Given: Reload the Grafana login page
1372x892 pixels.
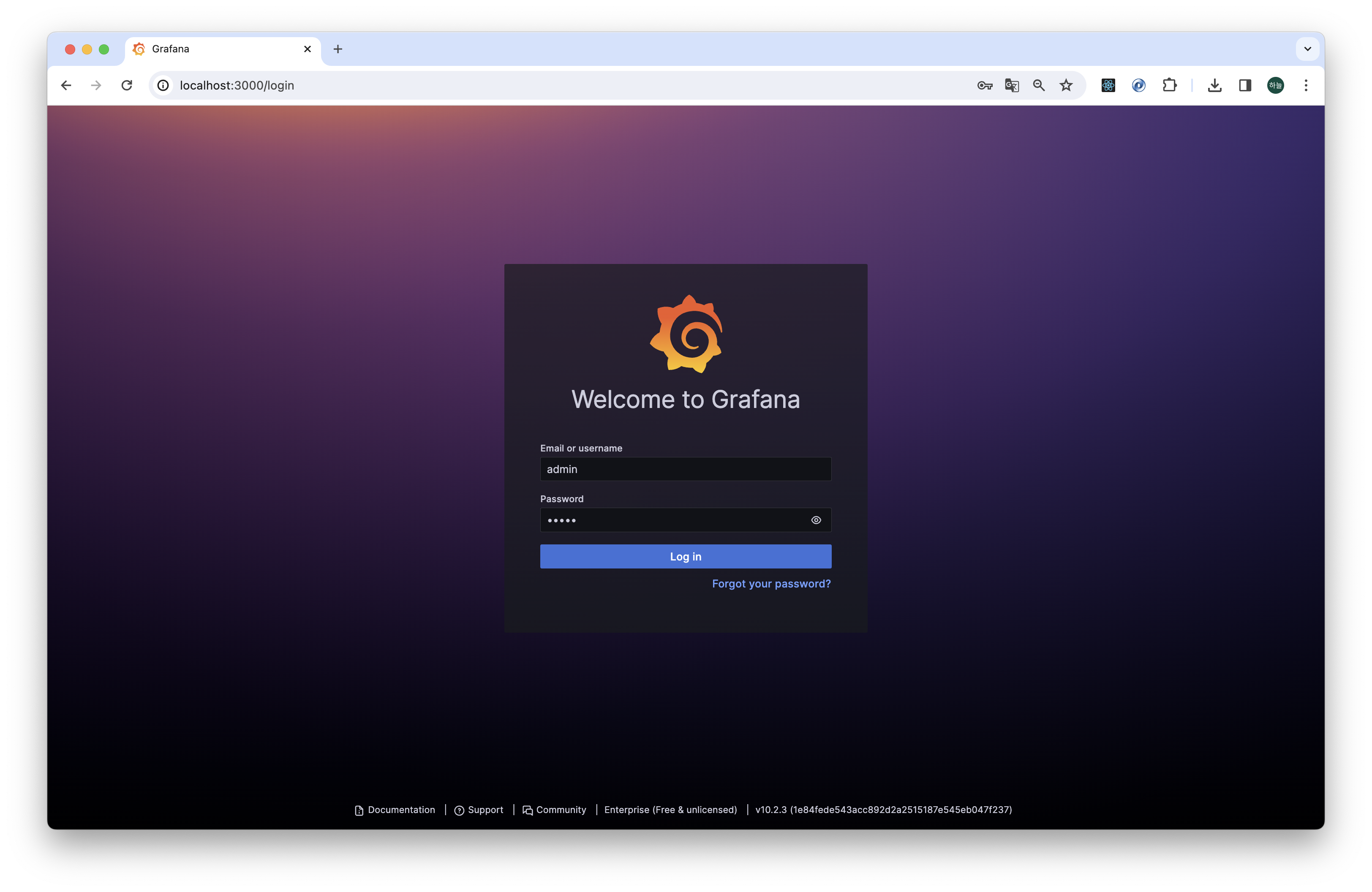Looking at the screenshot, I should 127,85.
